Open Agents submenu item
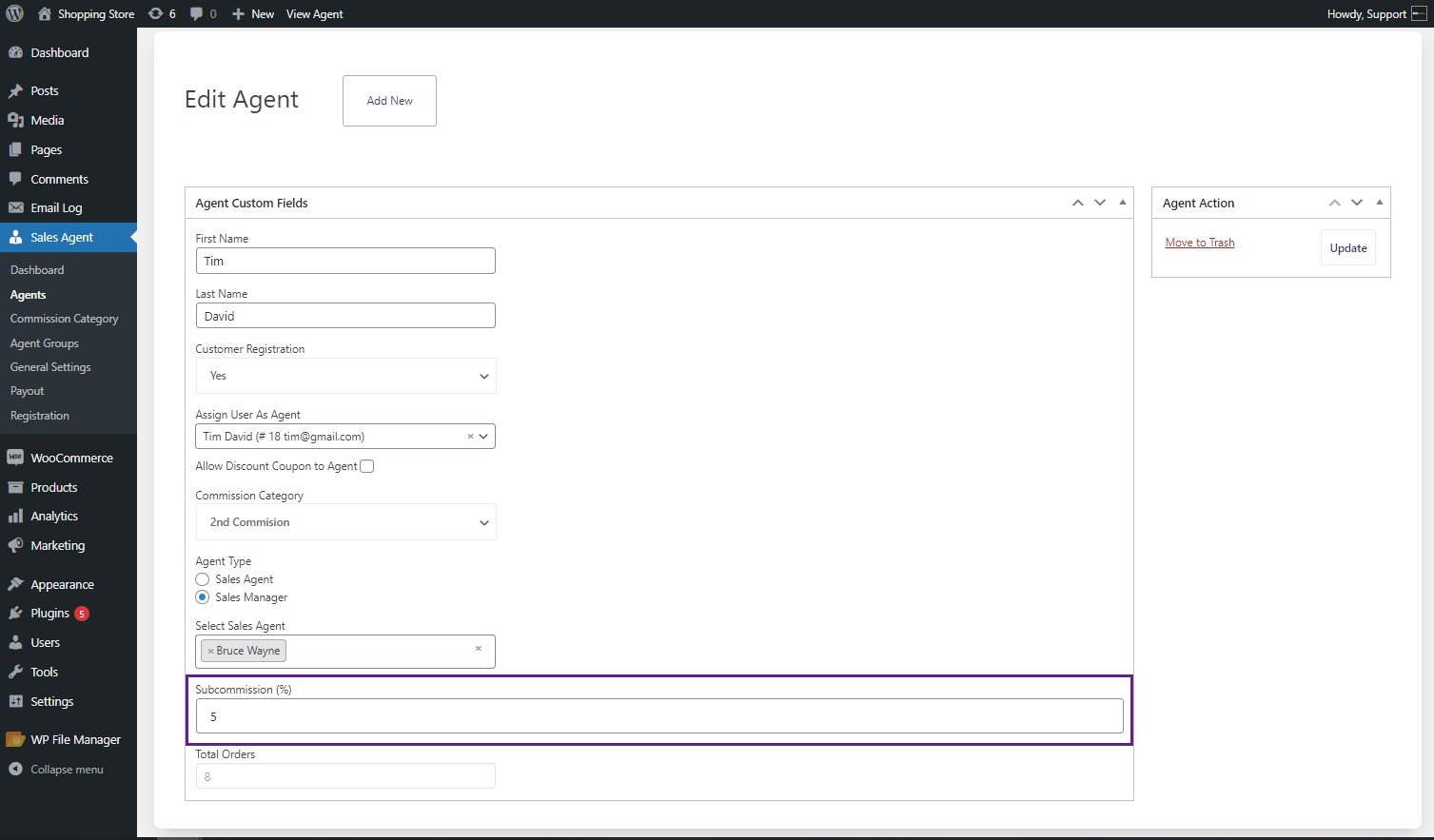The image size is (1434, 840). 29,295
